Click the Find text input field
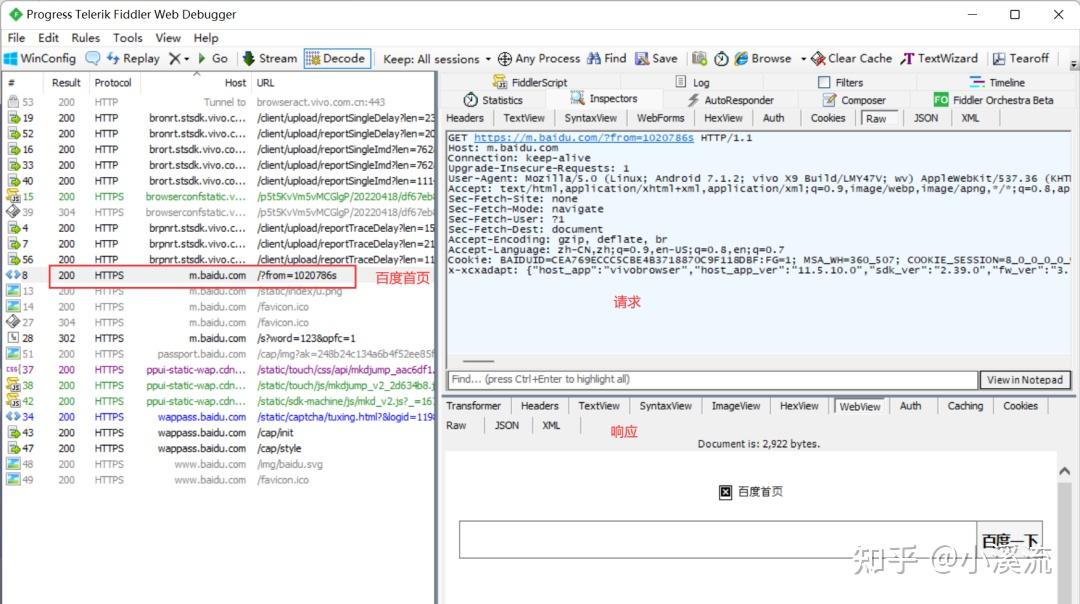The image size is (1080, 604). [x=713, y=379]
